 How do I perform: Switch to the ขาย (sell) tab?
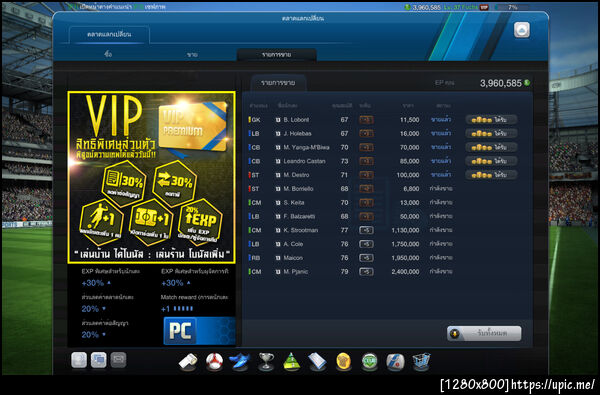(x=192, y=54)
